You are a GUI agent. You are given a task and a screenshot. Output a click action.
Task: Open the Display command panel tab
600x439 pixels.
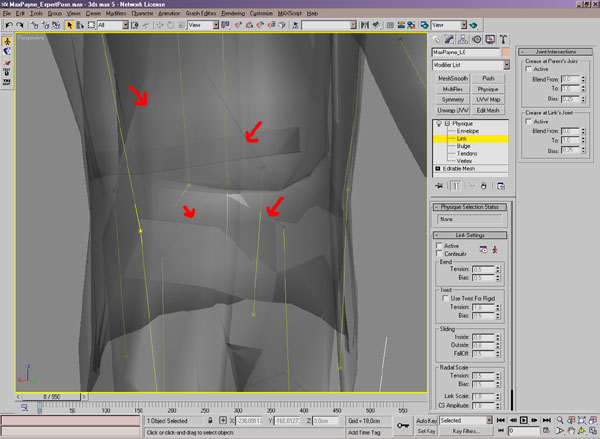coord(491,39)
